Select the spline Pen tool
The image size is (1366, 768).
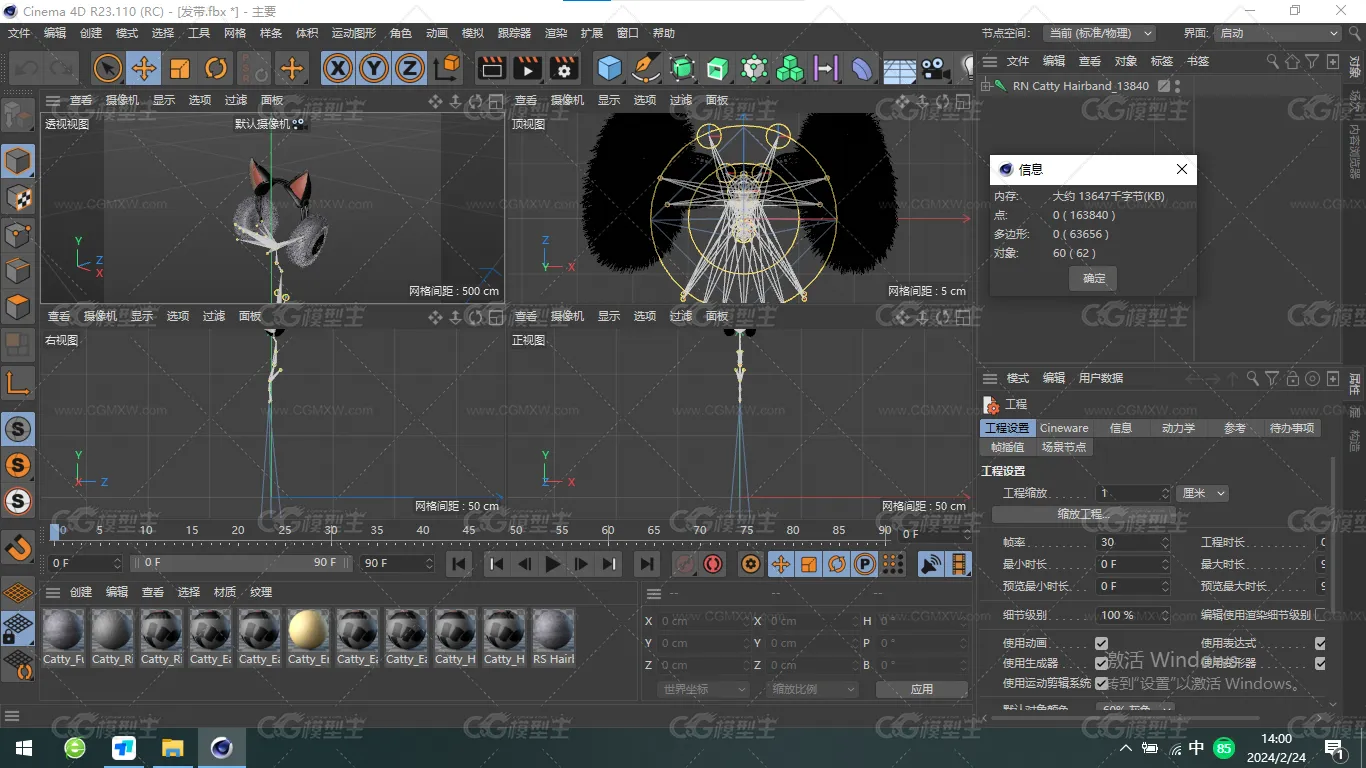point(646,68)
